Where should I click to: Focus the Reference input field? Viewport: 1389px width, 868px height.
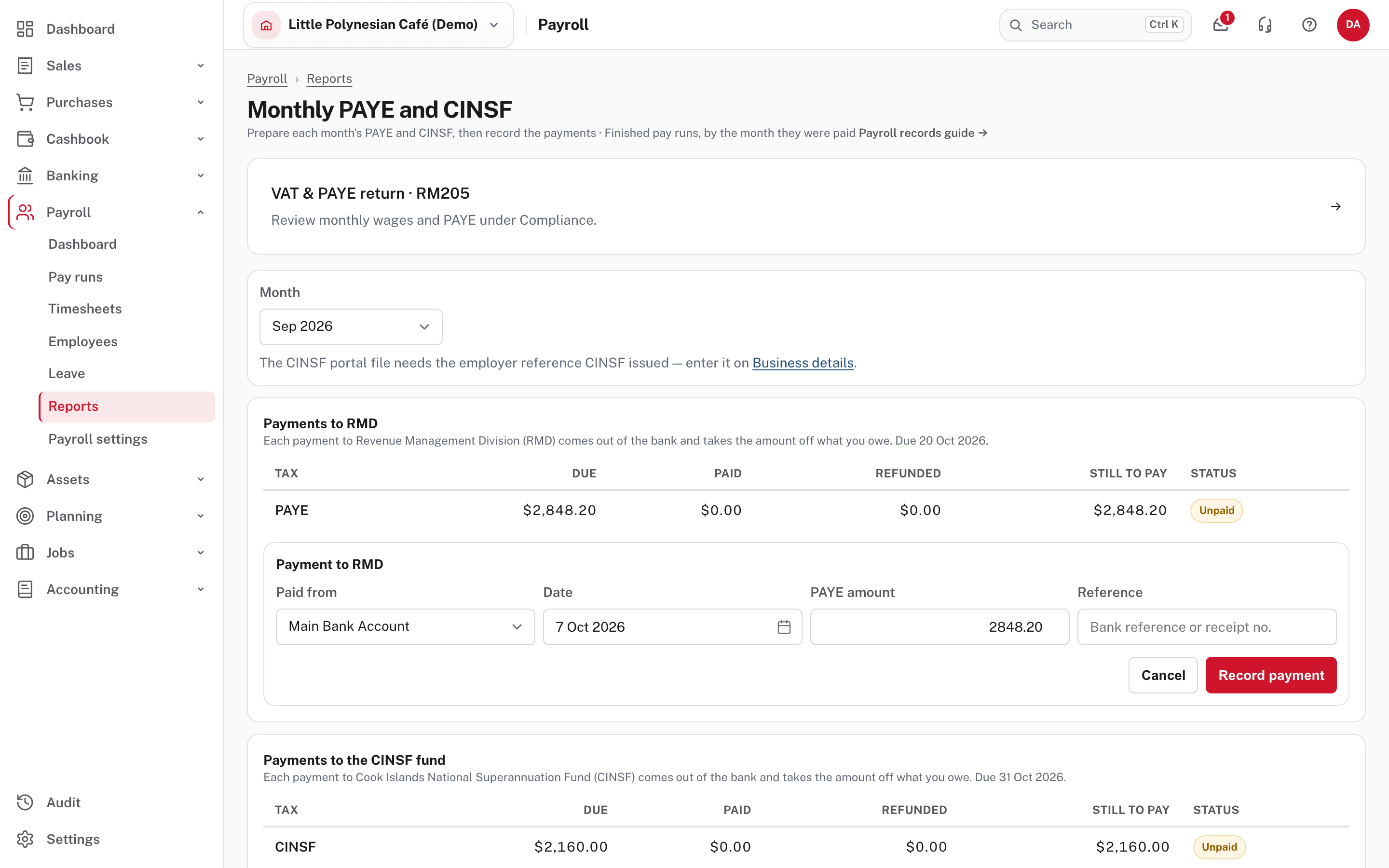1207,627
